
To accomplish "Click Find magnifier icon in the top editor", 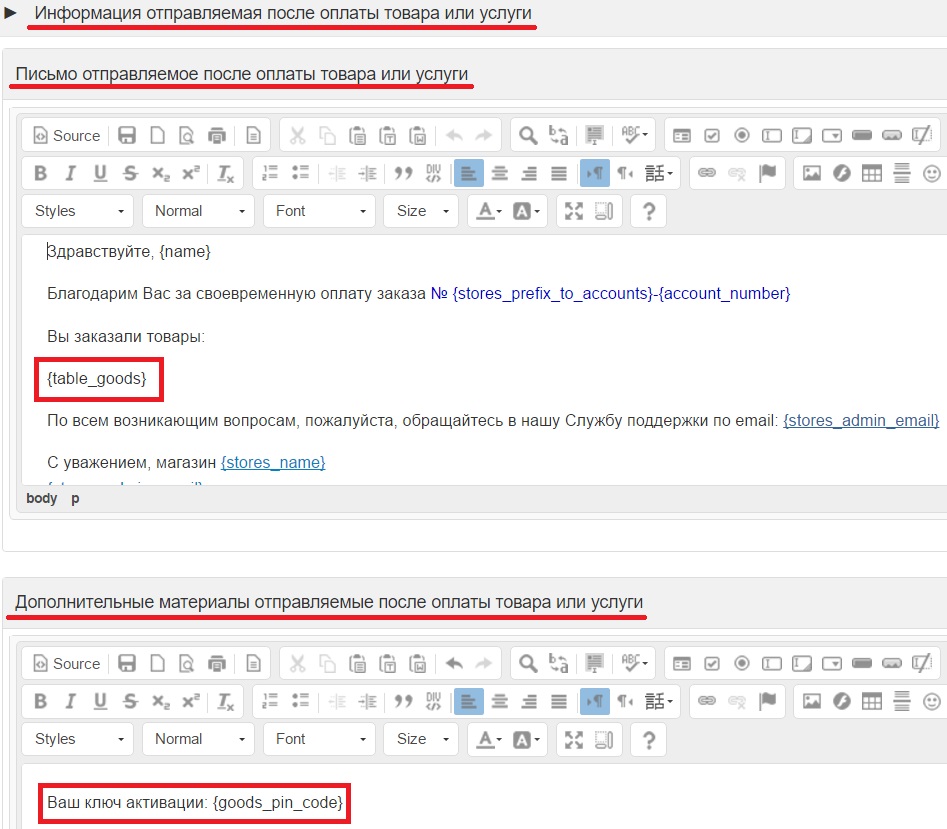I will (x=527, y=136).
